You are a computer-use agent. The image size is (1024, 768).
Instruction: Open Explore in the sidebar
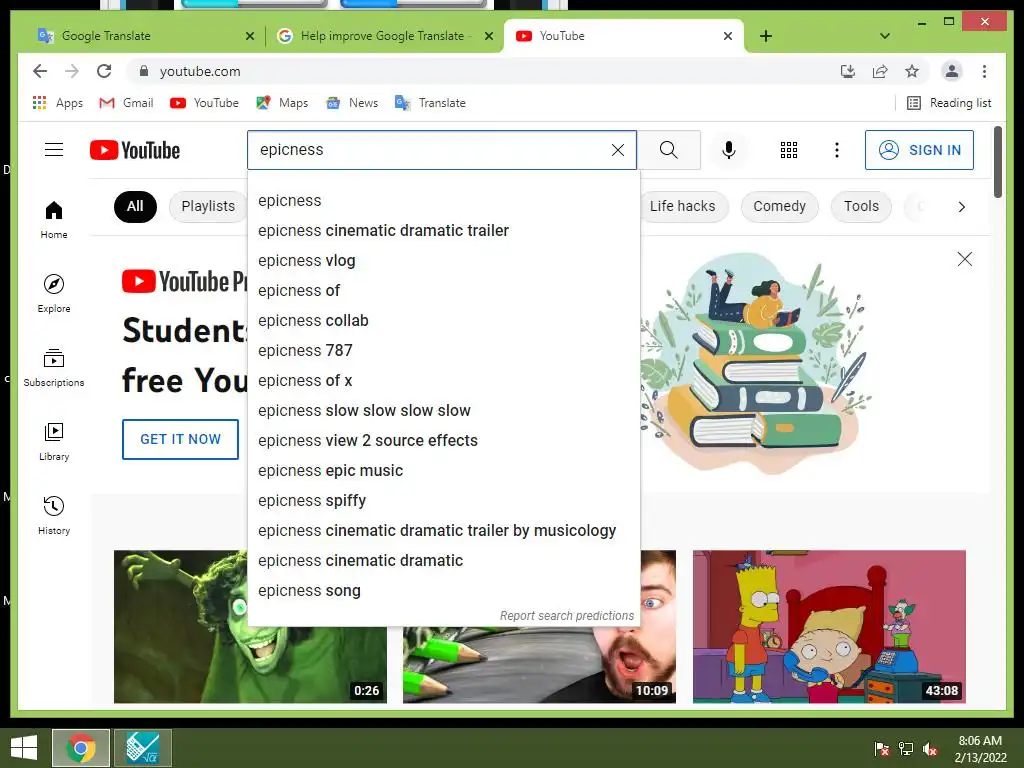tap(54, 294)
